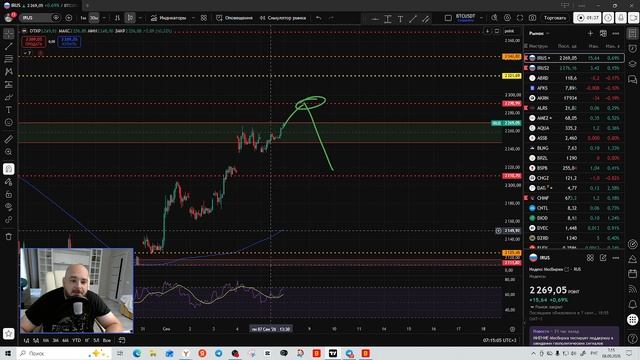This screenshot has height=360, width=640.
Task: Select the Все date range tab
Action: (107, 340)
